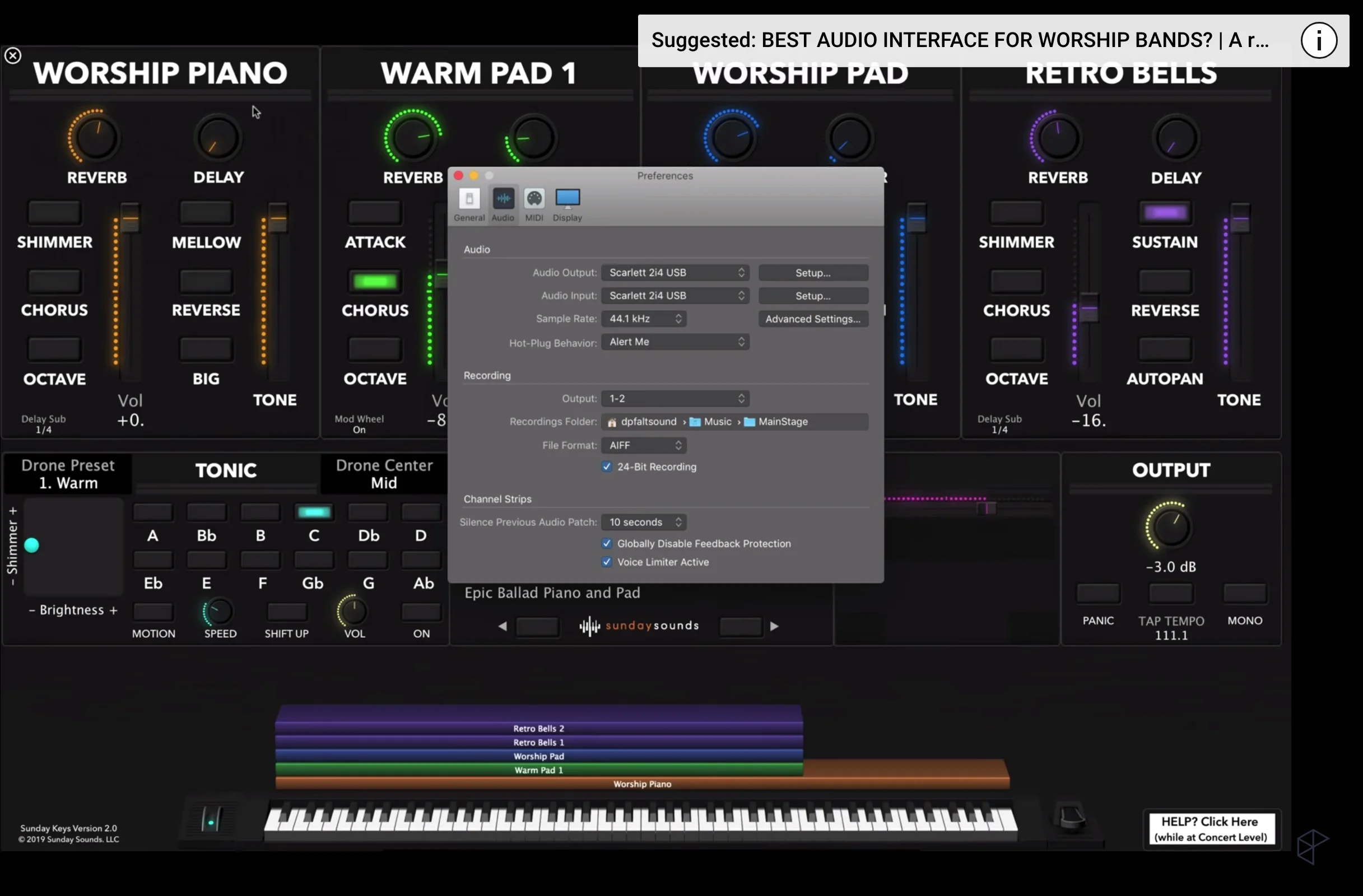Click the sustain pedal icon beside keyboard
The height and width of the screenshot is (896, 1363).
(x=1072, y=817)
